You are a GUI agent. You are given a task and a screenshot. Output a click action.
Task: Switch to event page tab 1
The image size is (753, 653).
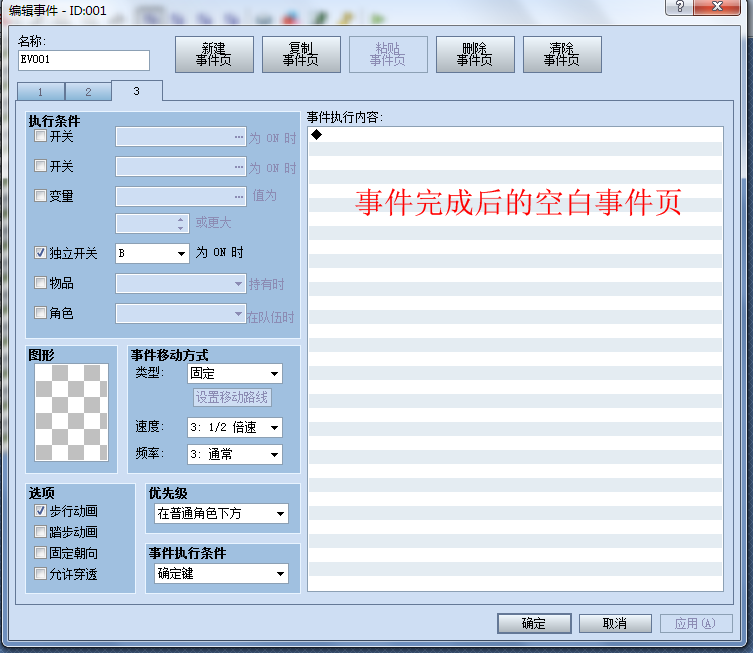tap(40, 92)
